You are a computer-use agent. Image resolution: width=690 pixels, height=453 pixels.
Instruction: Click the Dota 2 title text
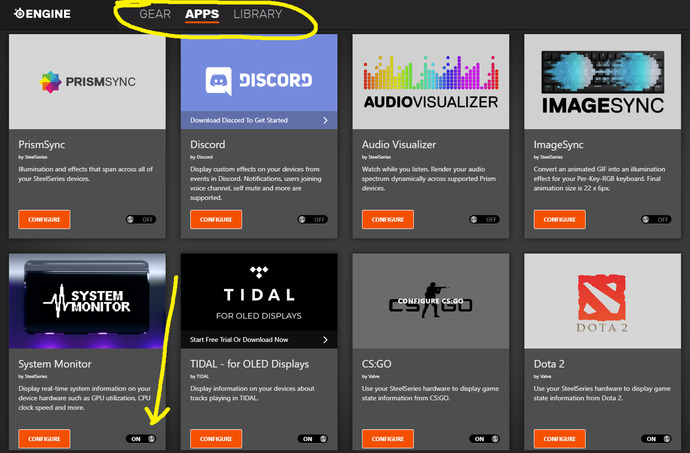coord(549,364)
